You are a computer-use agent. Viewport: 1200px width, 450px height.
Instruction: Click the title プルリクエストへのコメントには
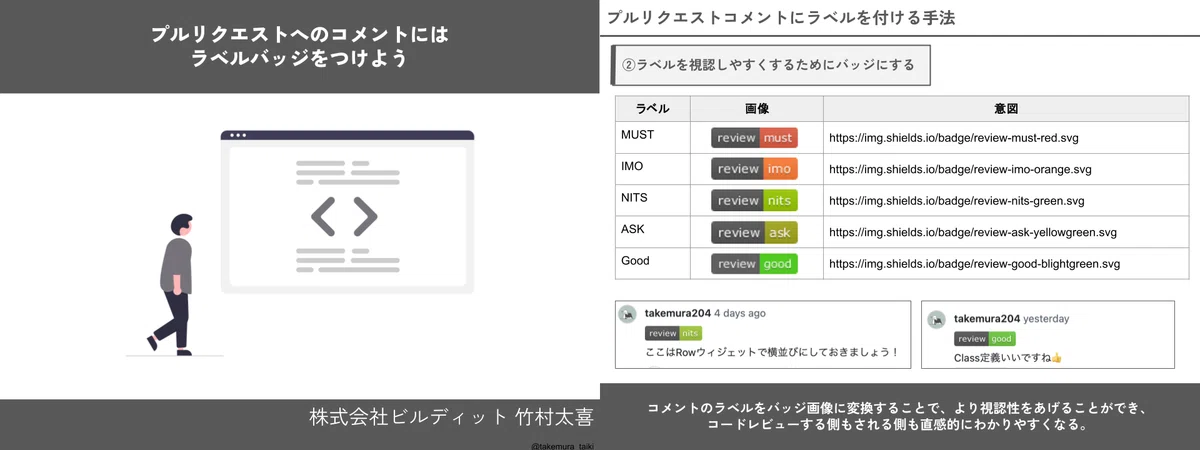(x=299, y=34)
